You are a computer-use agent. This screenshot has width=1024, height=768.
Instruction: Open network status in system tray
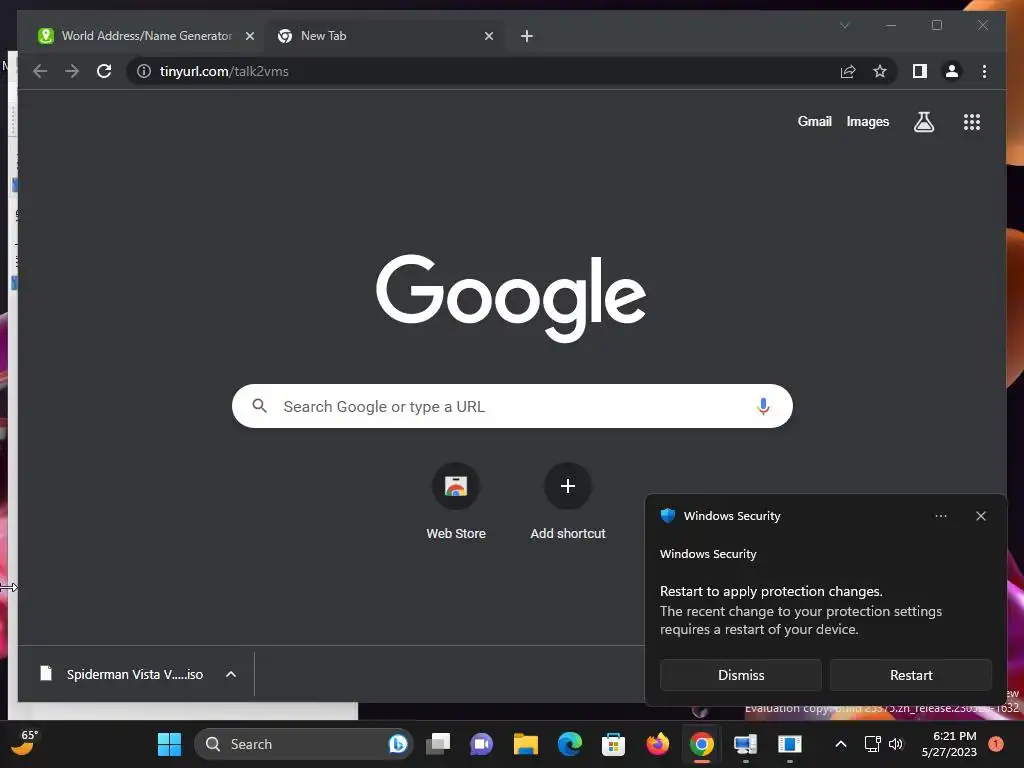872,744
